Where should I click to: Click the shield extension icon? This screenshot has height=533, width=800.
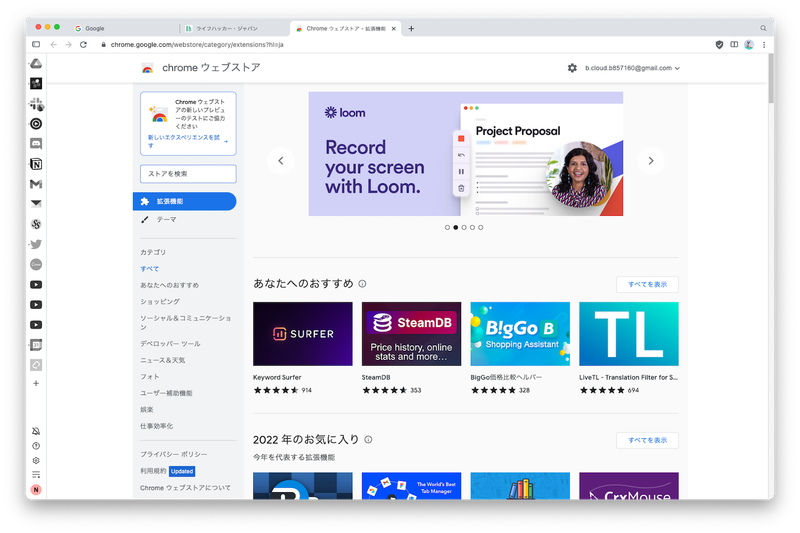pyautogui.click(x=719, y=44)
